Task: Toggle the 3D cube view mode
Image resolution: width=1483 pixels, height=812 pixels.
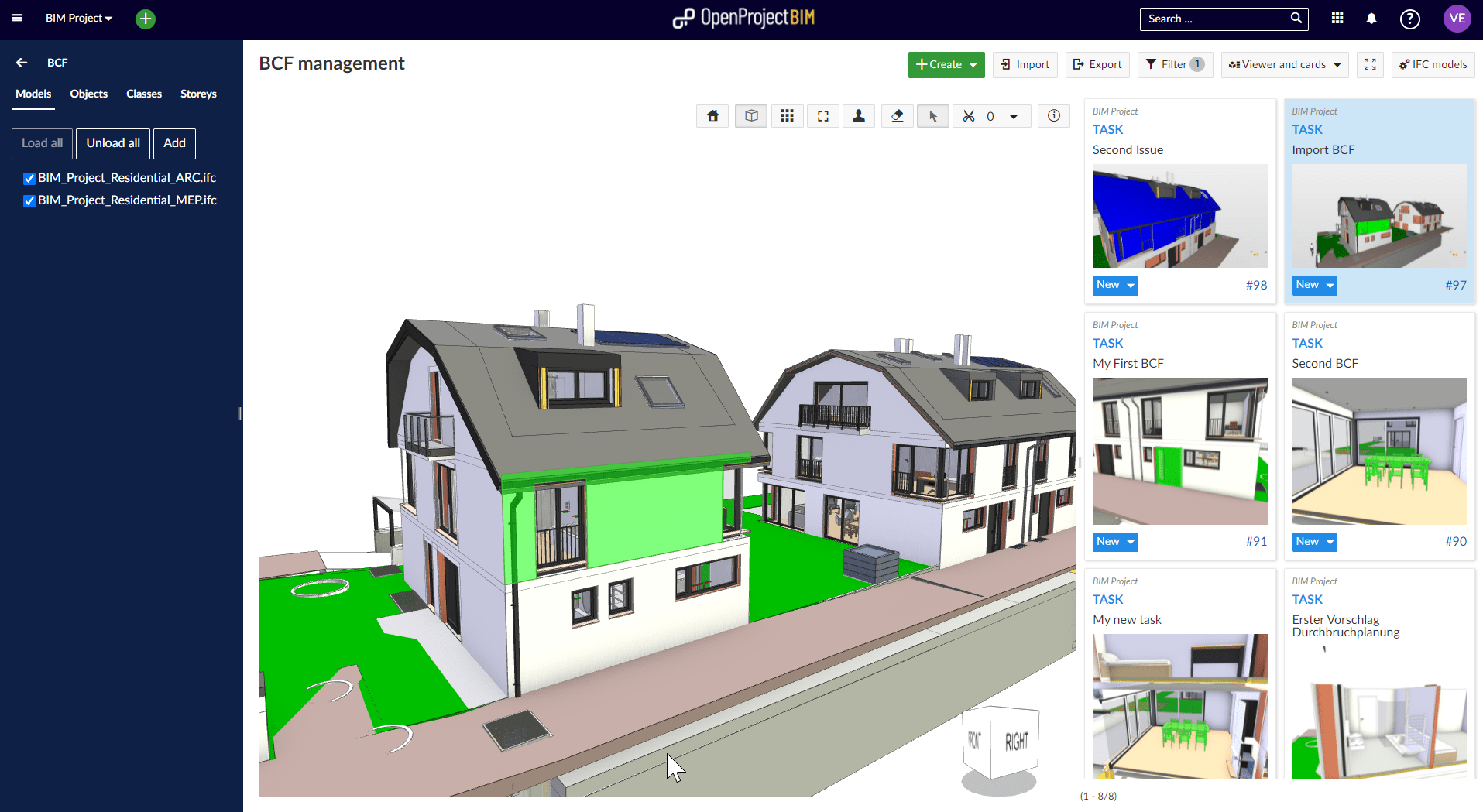Action: coord(750,116)
